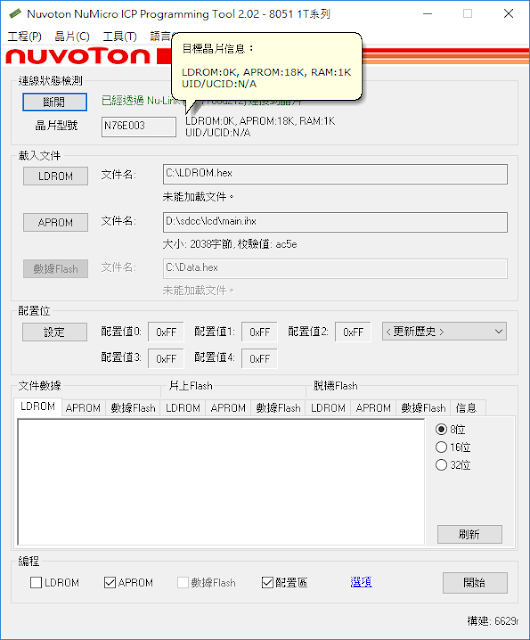This screenshot has width=530, height=640.
Task: Click the target chip info tooltip balloon
Action: pos(267,67)
